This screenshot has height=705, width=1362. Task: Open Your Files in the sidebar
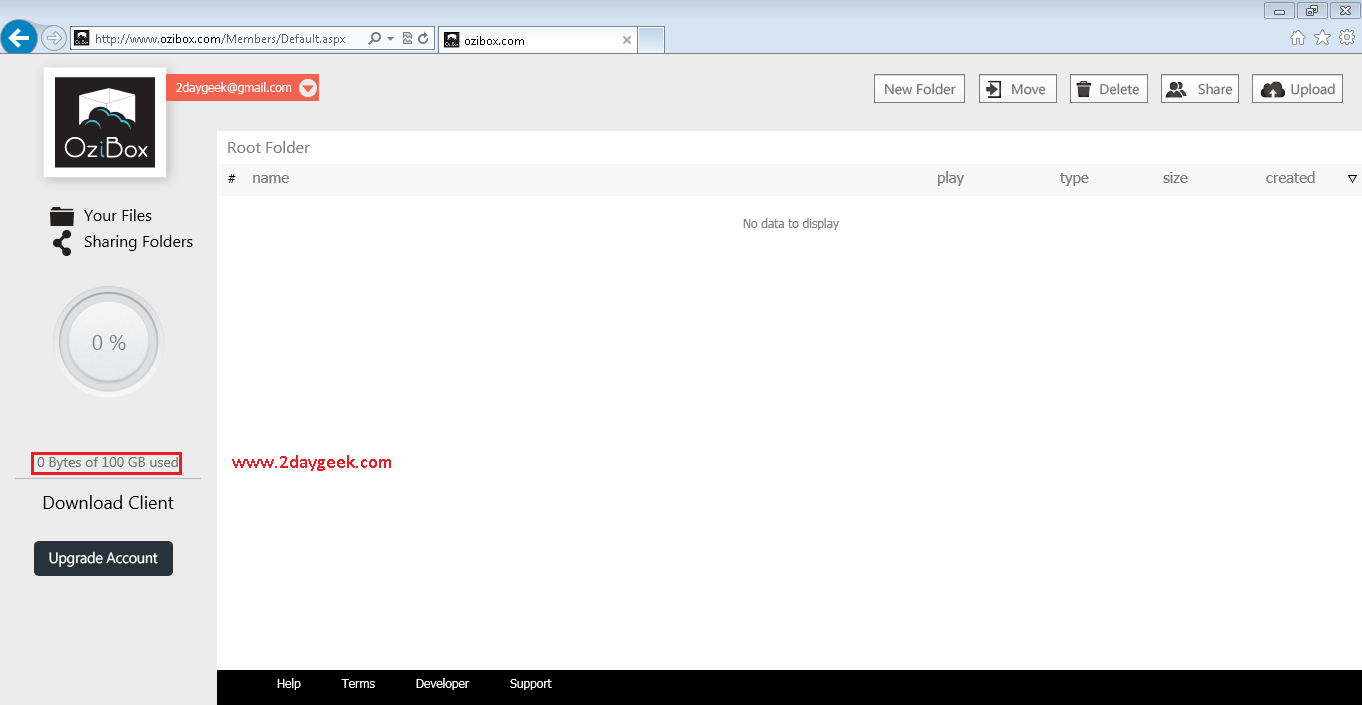118,215
